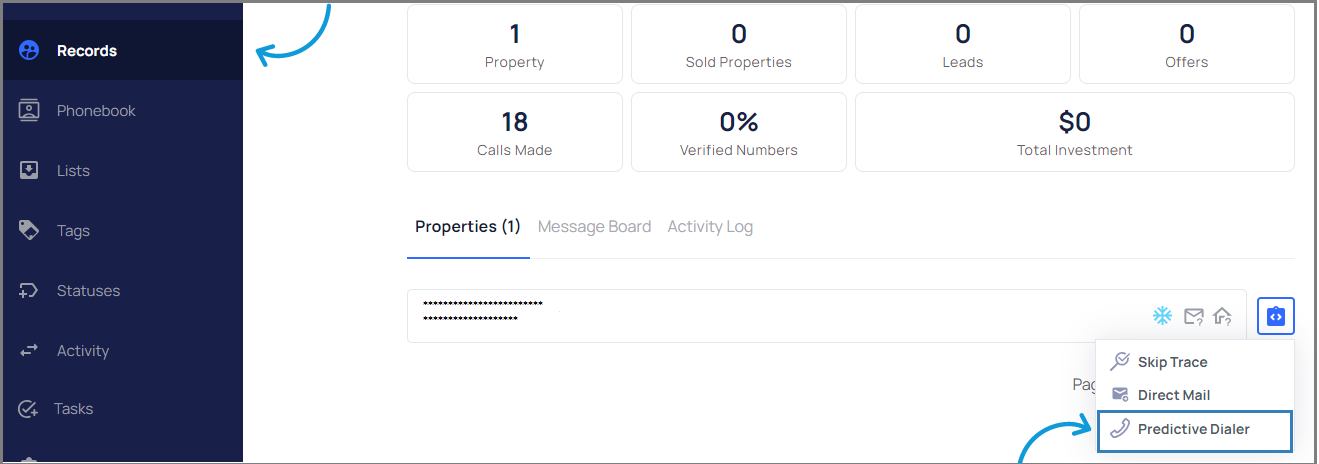Screen dimensions: 1319x464
Task: Select Predictive Dialer menu entry
Action: pyautogui.click(x=1193, y=430)
